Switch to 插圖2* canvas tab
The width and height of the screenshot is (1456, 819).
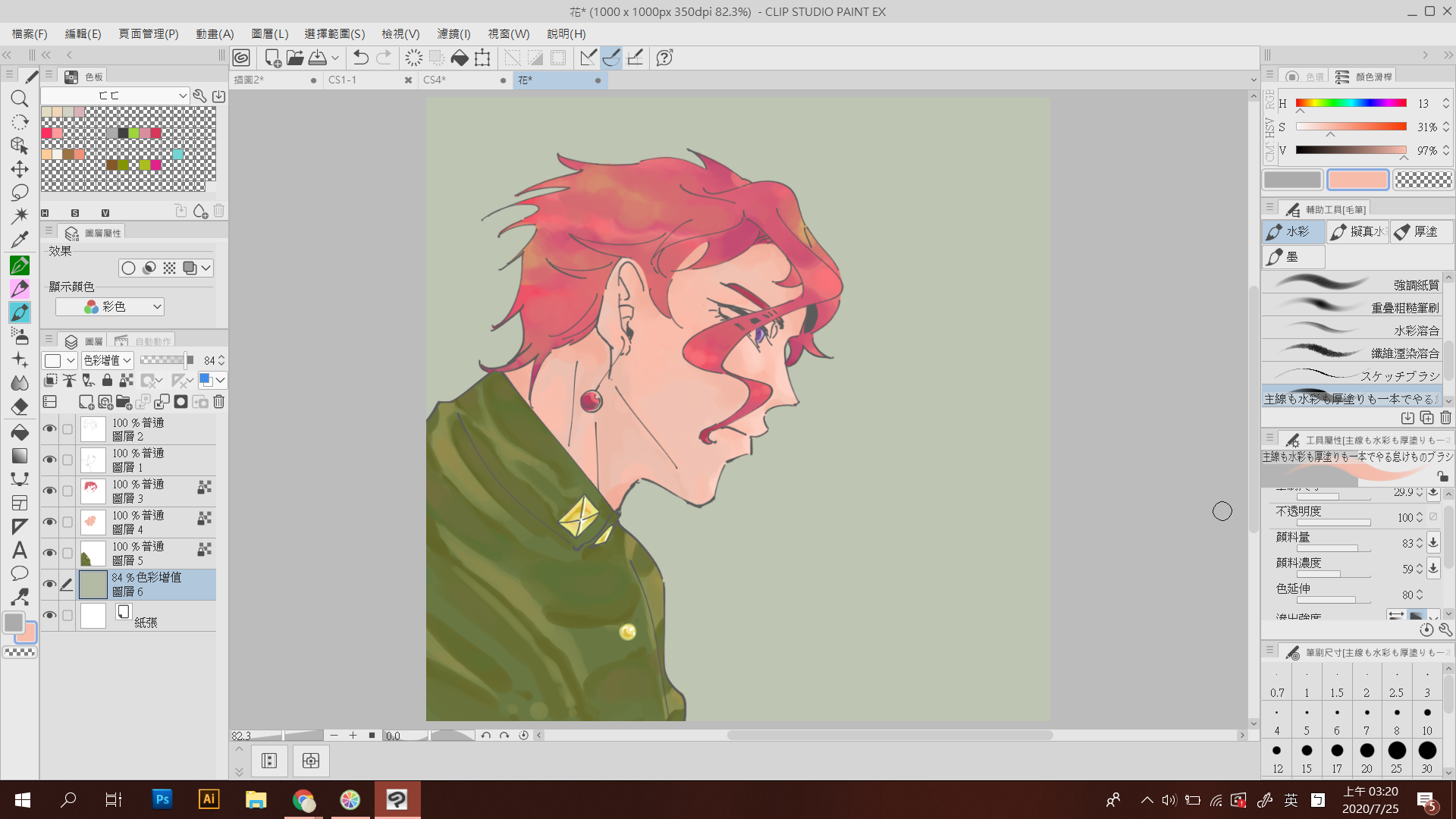coord(275,80)
